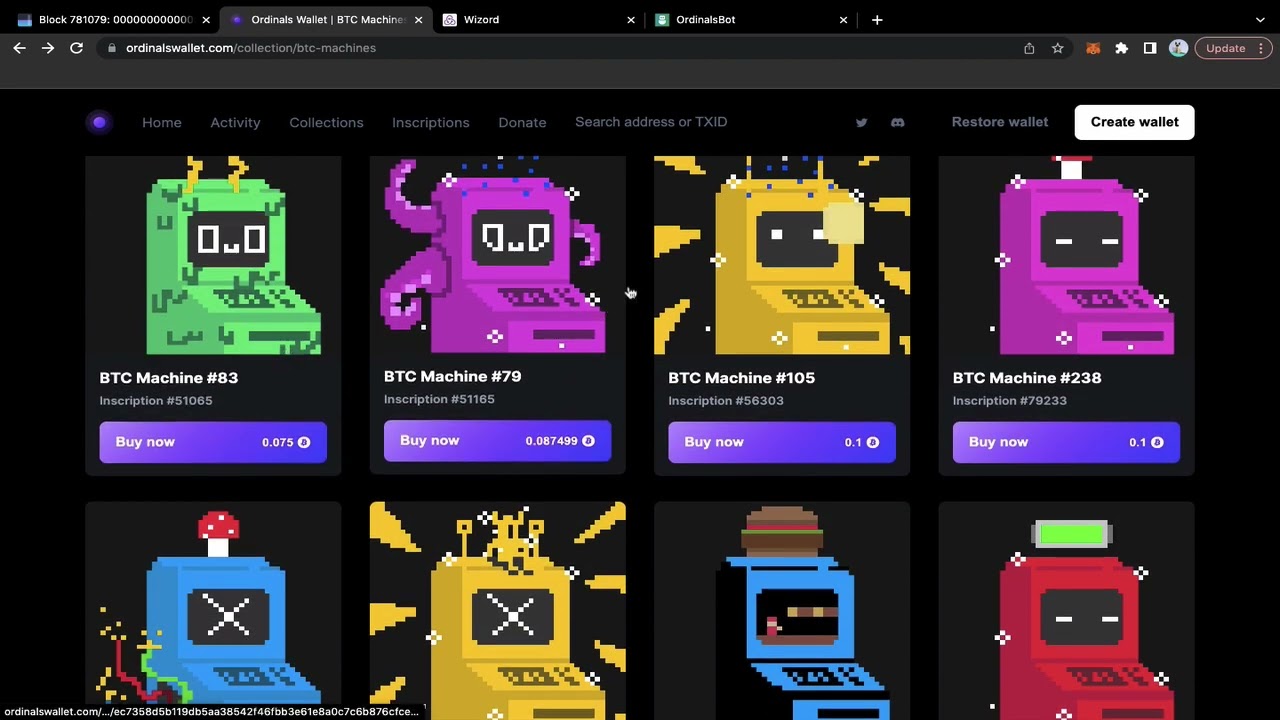Screen dimensions: 1280x720
Task: Click the BTC Machine #79 title
Action: [452, 376]
